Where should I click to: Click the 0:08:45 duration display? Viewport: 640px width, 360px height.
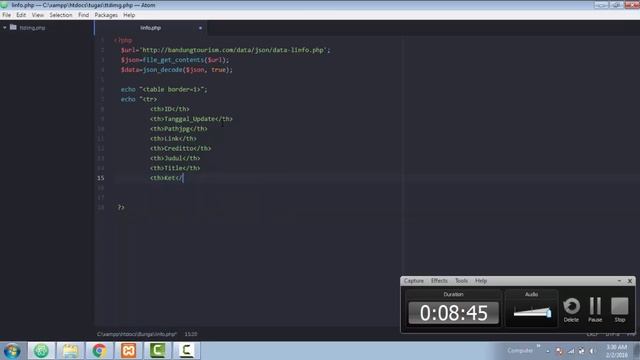pyautogui.click(x=453, y=313)
